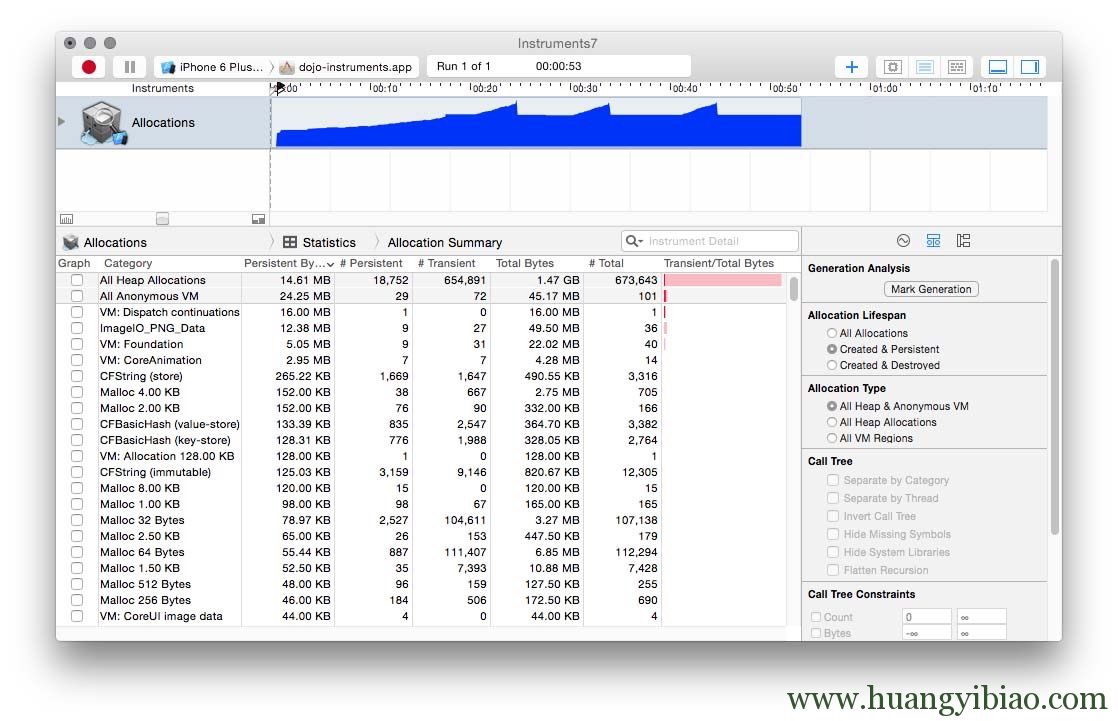The image size is (1118, 721).
Task: Select All VM Regions type
Action: 831,438
